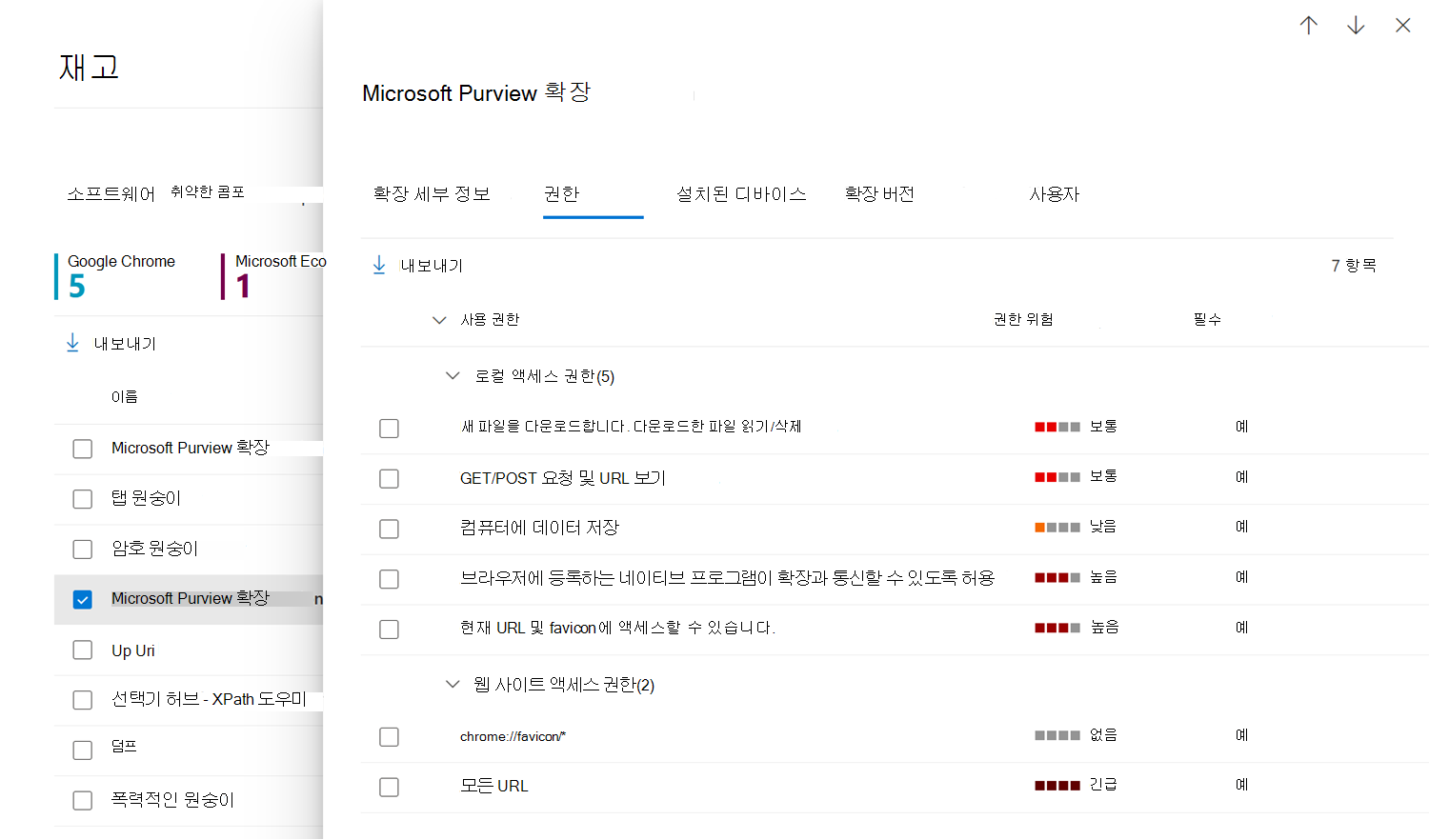Switch to the 사용자 tab
The image size is (1429, 840).
coord(1055,194)
